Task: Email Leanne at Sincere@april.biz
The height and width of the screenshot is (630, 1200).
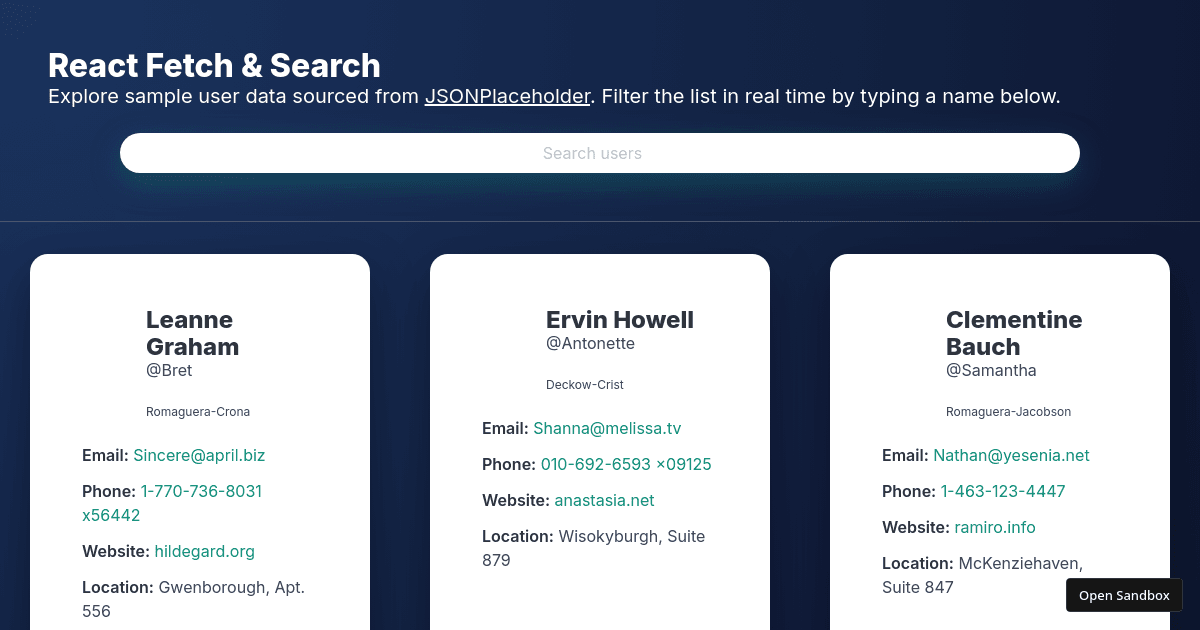Action: pos(199,455)
